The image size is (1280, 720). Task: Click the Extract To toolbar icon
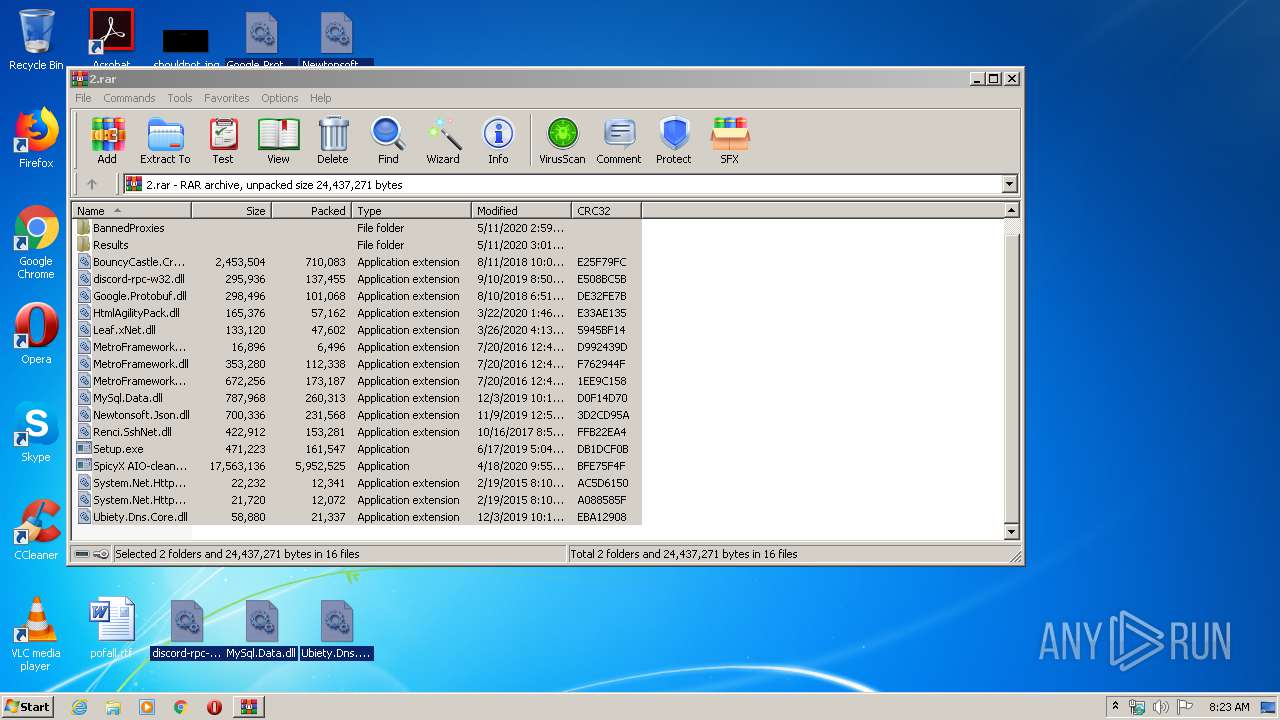pyautogui.click(x=165, y=141)
